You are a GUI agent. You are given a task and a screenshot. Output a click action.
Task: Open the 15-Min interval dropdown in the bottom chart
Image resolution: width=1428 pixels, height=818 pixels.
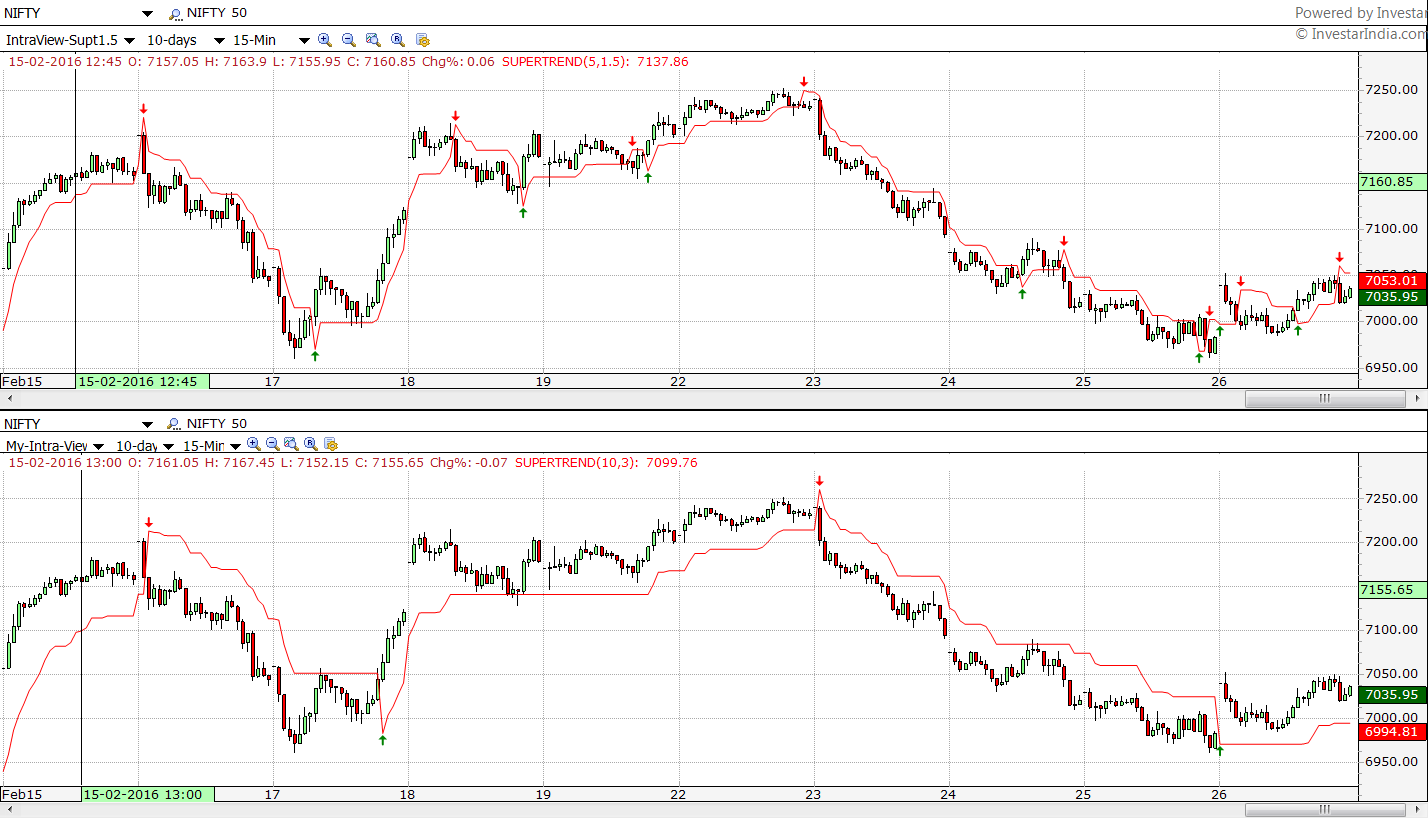click(235, 445)
